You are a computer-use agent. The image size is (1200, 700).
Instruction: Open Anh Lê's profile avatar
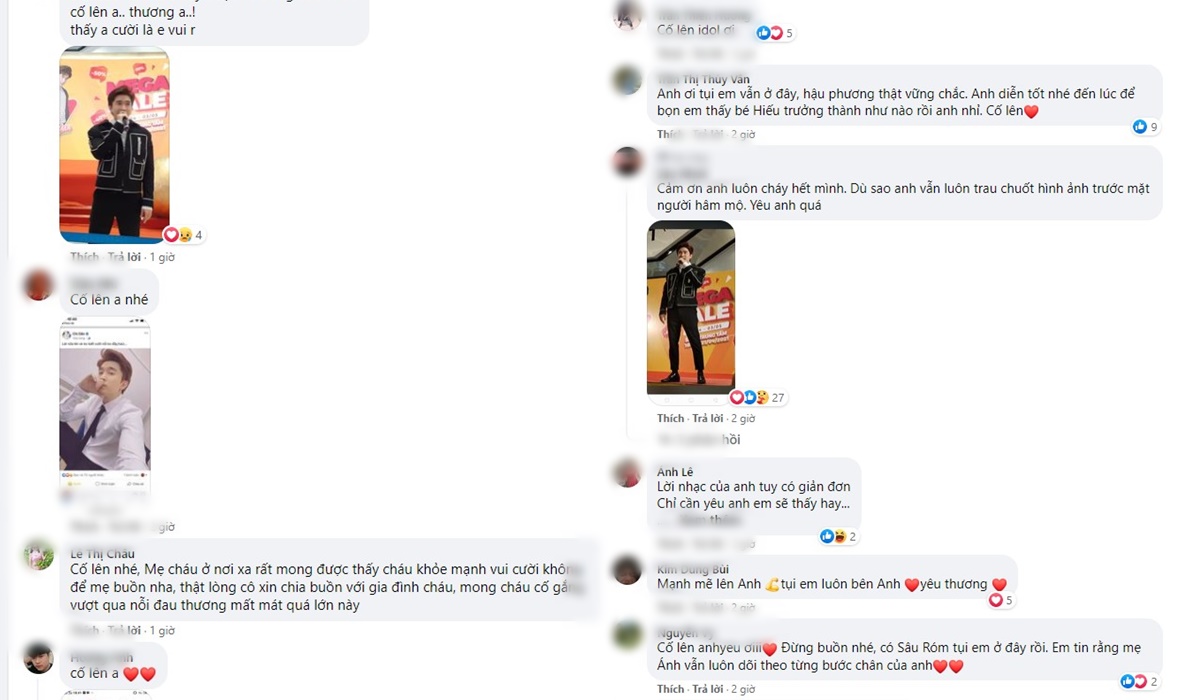627,473
